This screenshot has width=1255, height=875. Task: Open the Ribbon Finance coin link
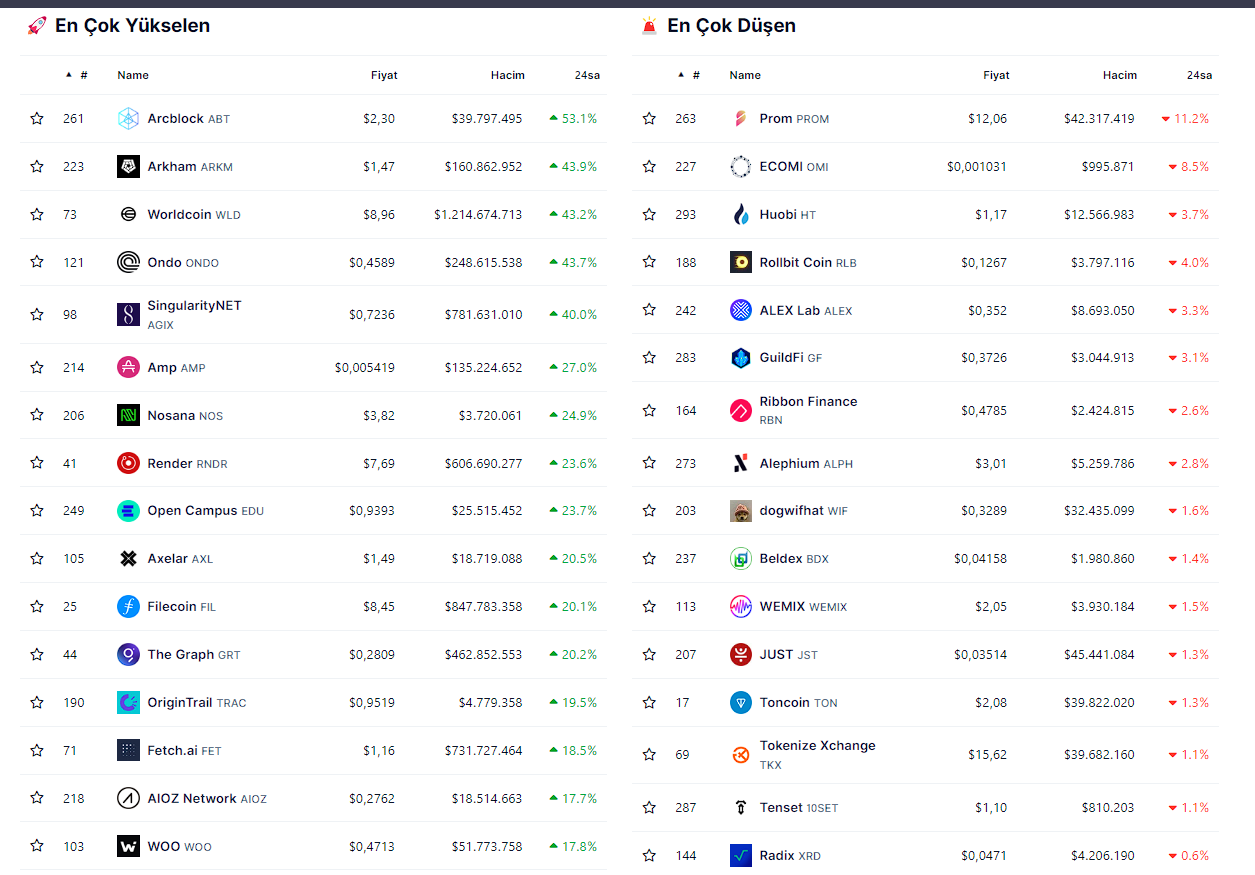point(808,402)
